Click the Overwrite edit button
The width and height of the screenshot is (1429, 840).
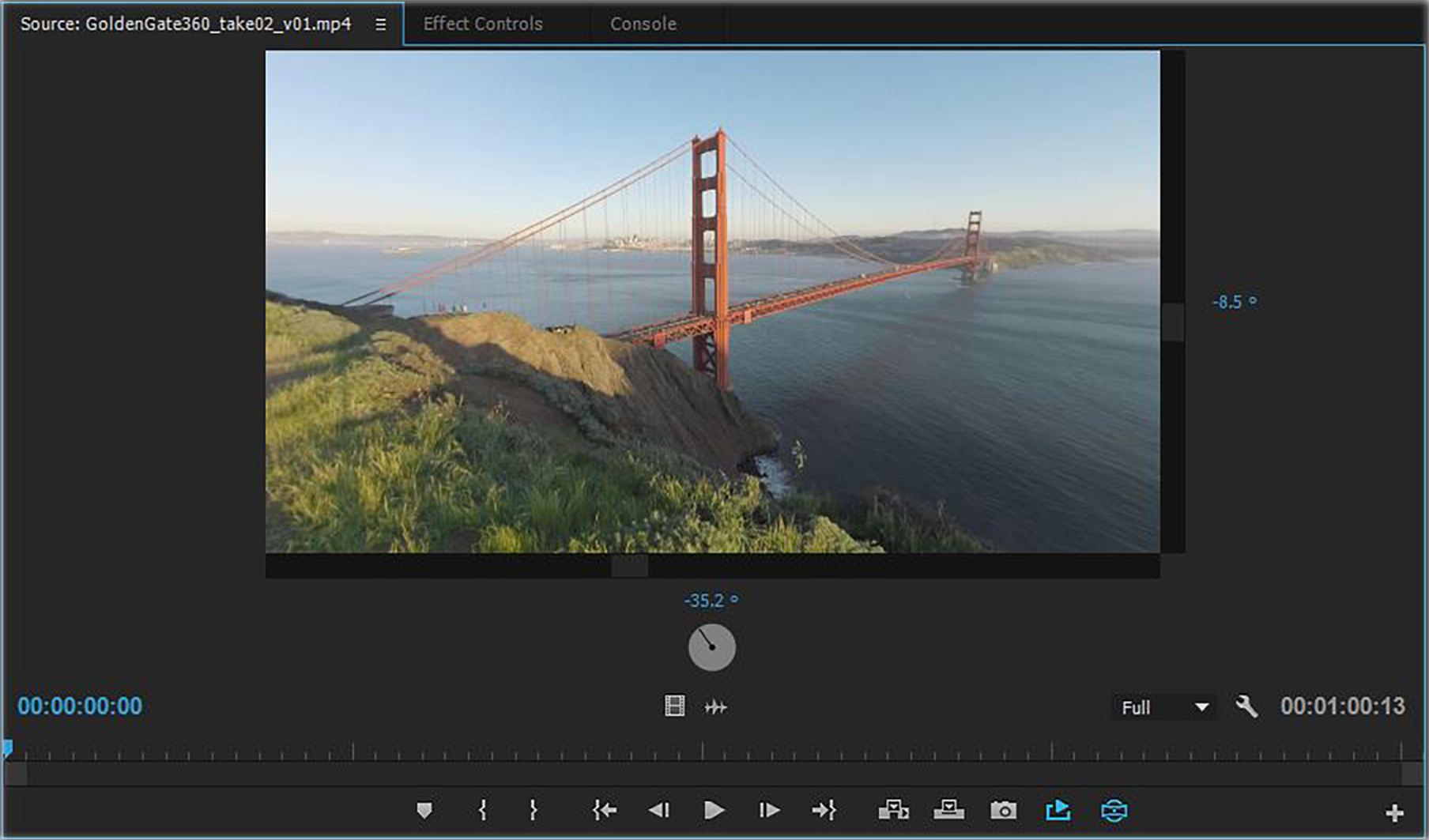948,810
